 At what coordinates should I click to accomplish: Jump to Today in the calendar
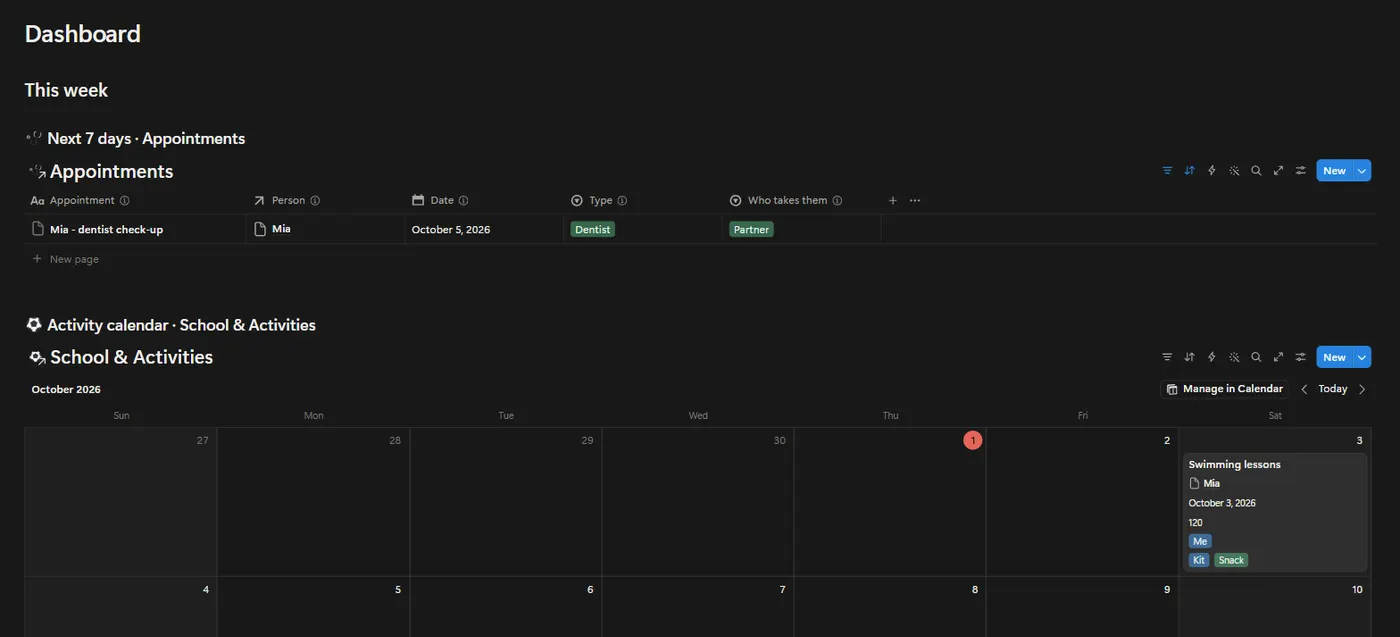click(1333, 389)
